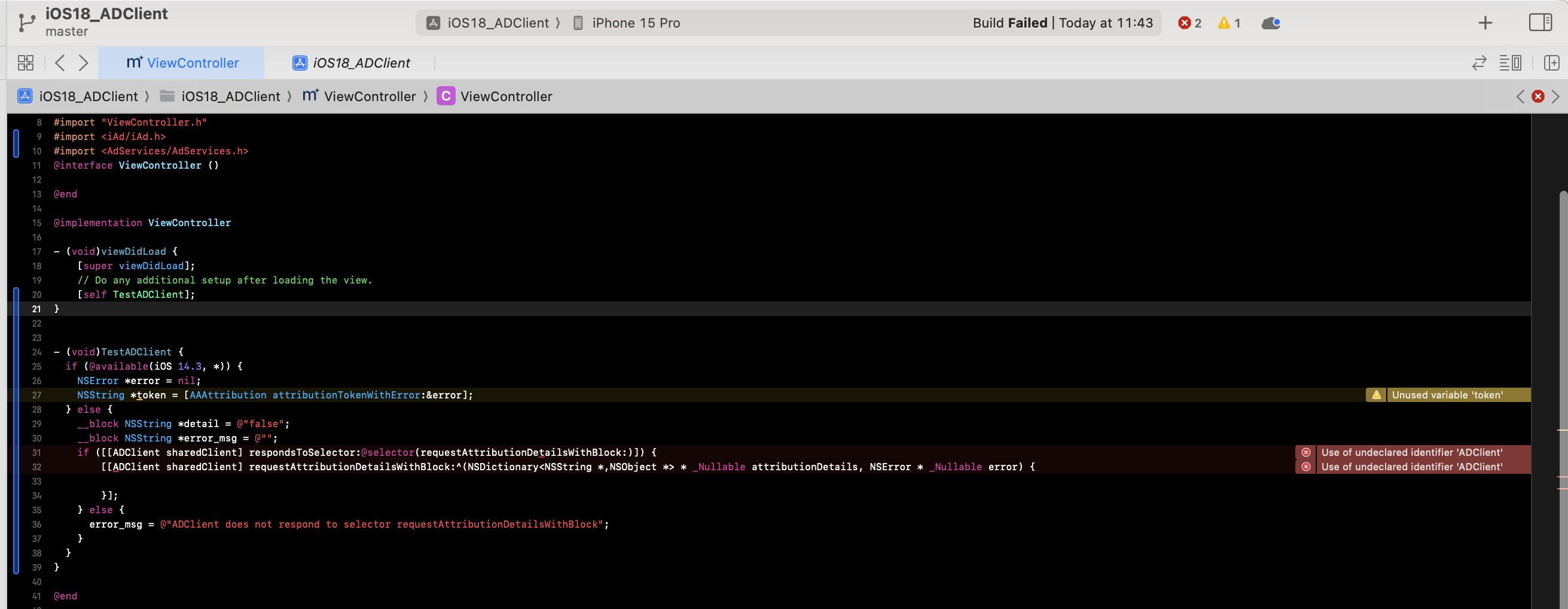The height and width of the screenshot is (609, 1568).
Task: Click first ADClient undeclared identifier error, line 31
Action: pos(1411,452)
